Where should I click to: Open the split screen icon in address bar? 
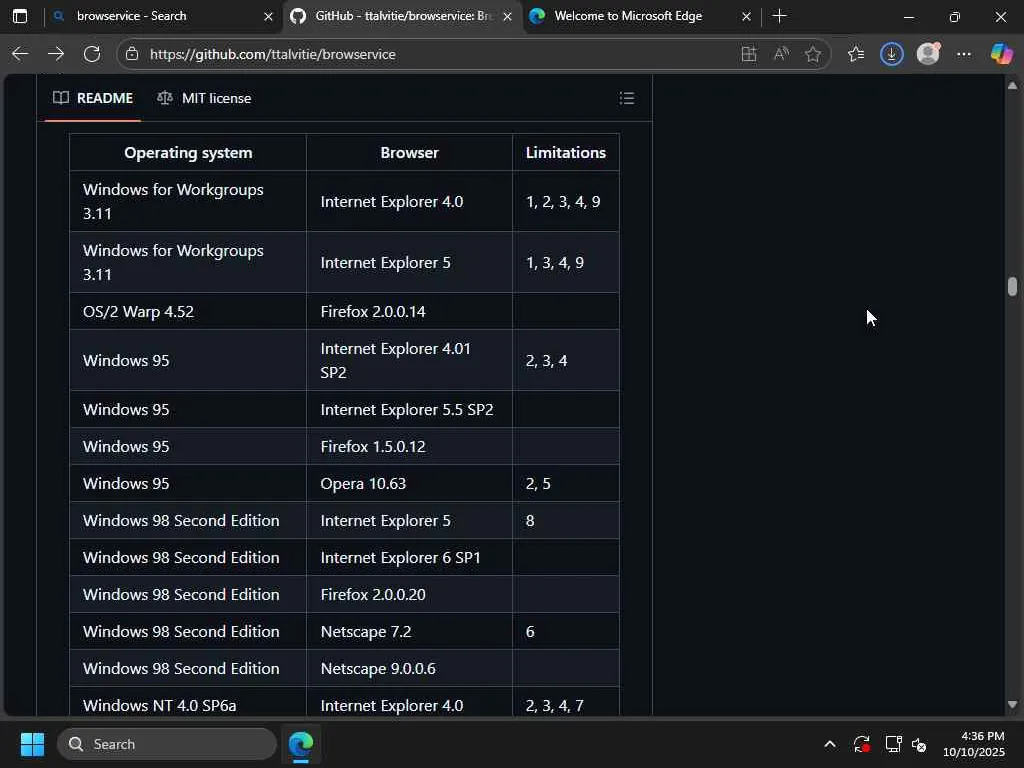coord(749,54)
